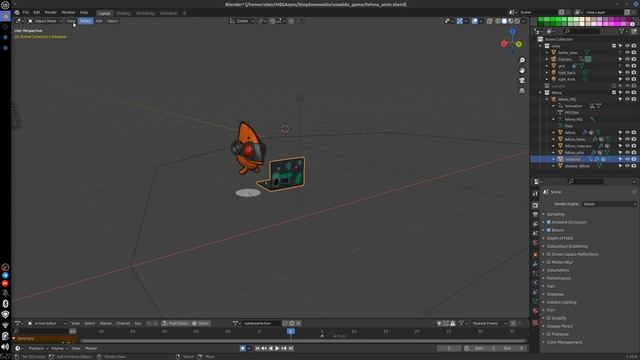
Task: Enable the Motion Blur checkbox
Action: [549, 262]
